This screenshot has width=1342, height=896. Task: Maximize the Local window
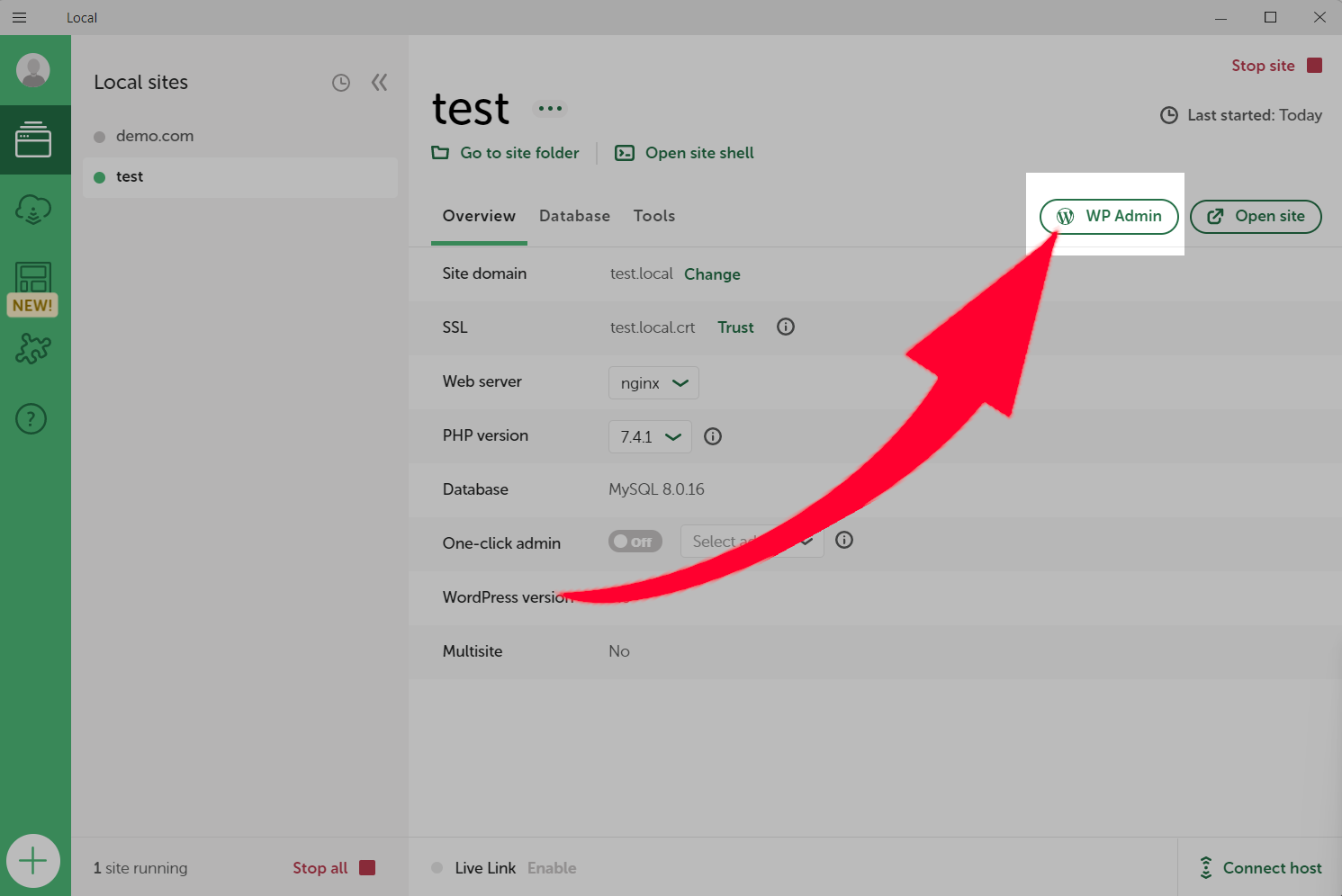coord(1270,17)
